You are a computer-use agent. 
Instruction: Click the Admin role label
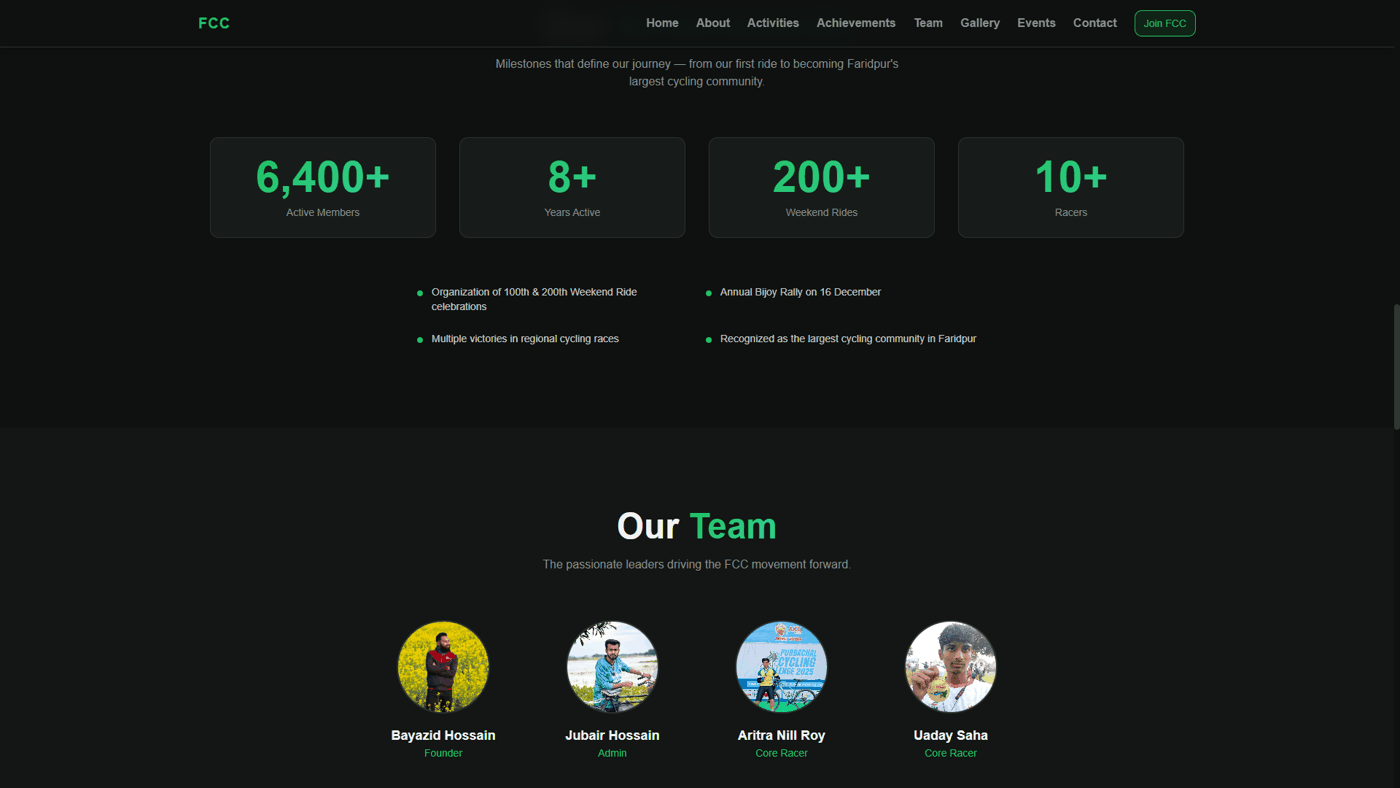coord(612,753)
